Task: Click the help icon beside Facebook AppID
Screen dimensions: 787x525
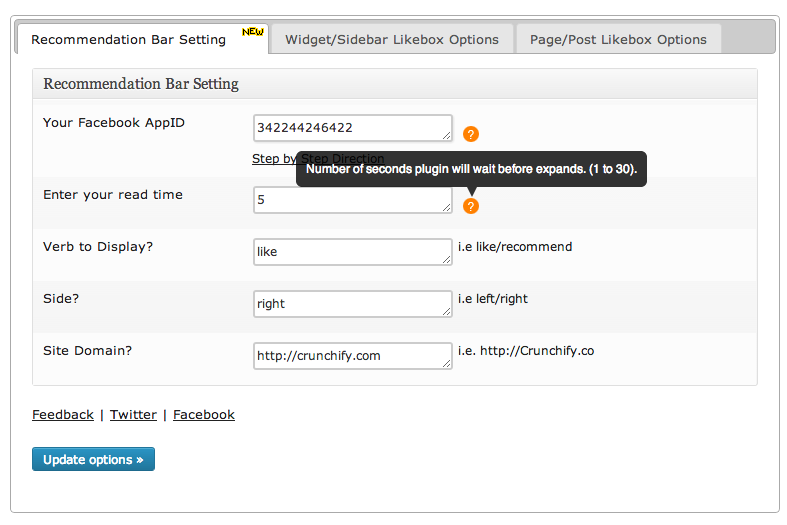Action: click(470, 134)
